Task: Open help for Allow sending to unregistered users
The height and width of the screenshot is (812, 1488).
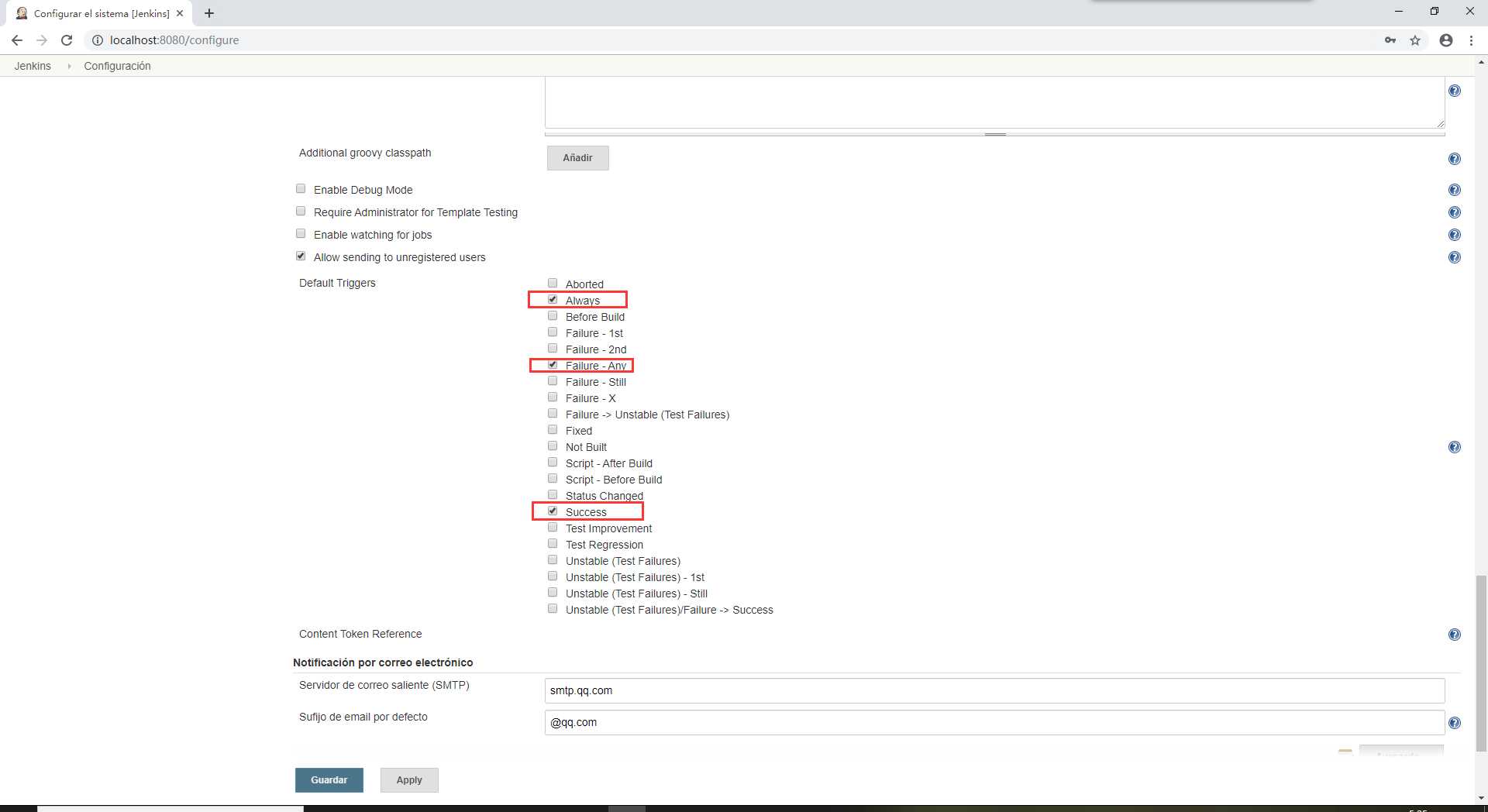Action: tap(1455, 257)
